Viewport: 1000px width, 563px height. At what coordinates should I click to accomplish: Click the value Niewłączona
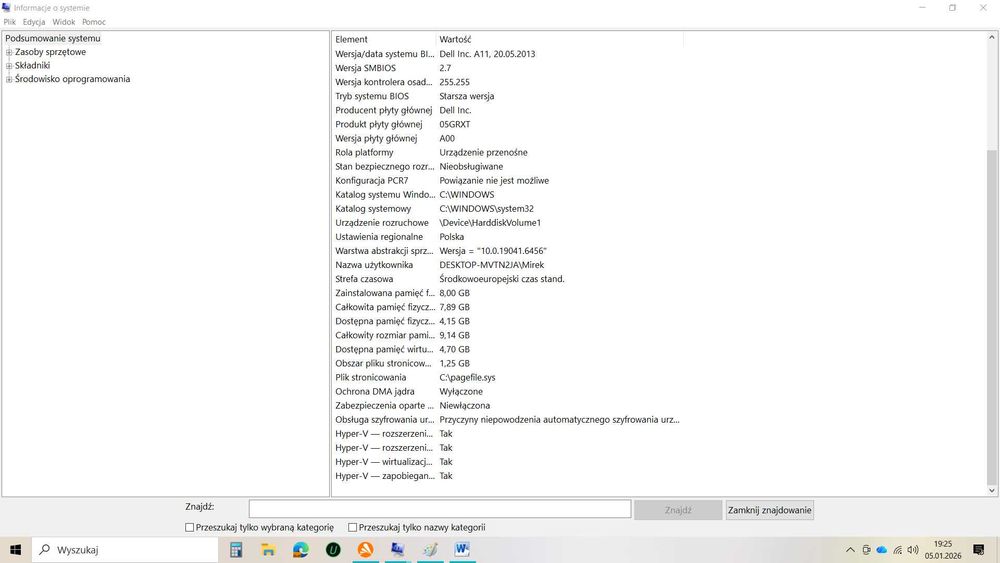click(465, 406)
